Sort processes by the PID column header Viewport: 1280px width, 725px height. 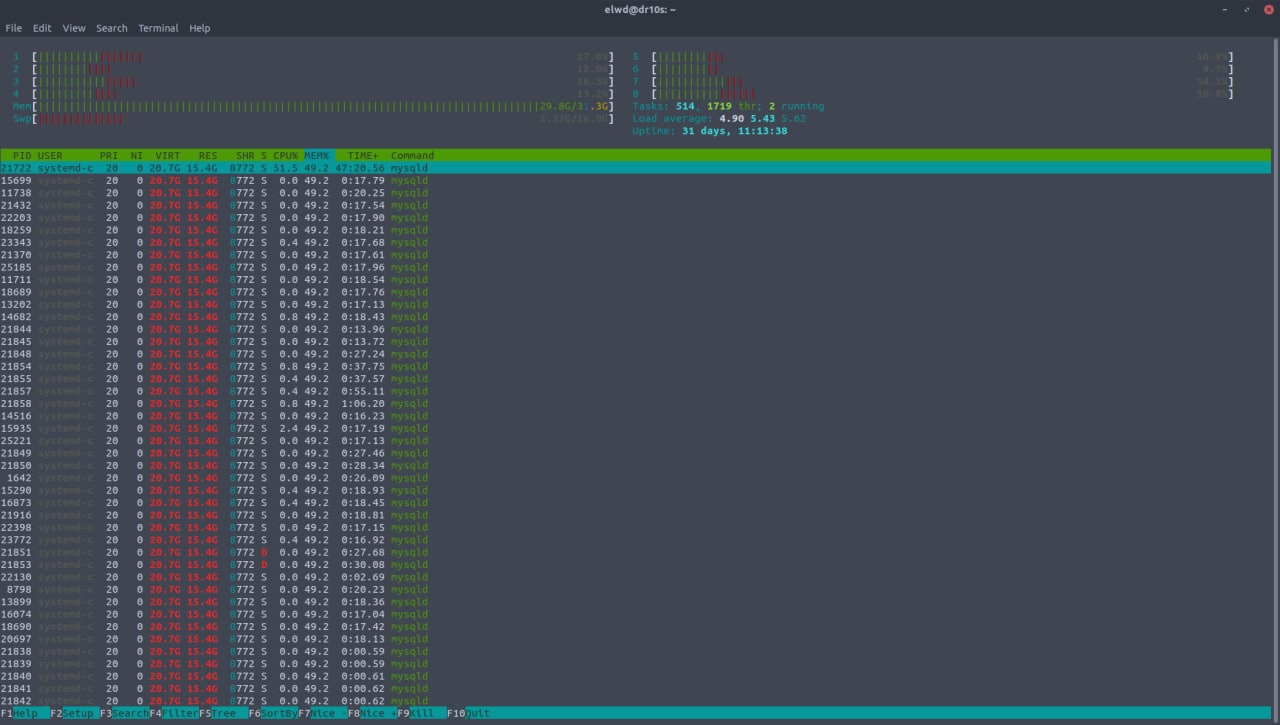tap(22, 155)
